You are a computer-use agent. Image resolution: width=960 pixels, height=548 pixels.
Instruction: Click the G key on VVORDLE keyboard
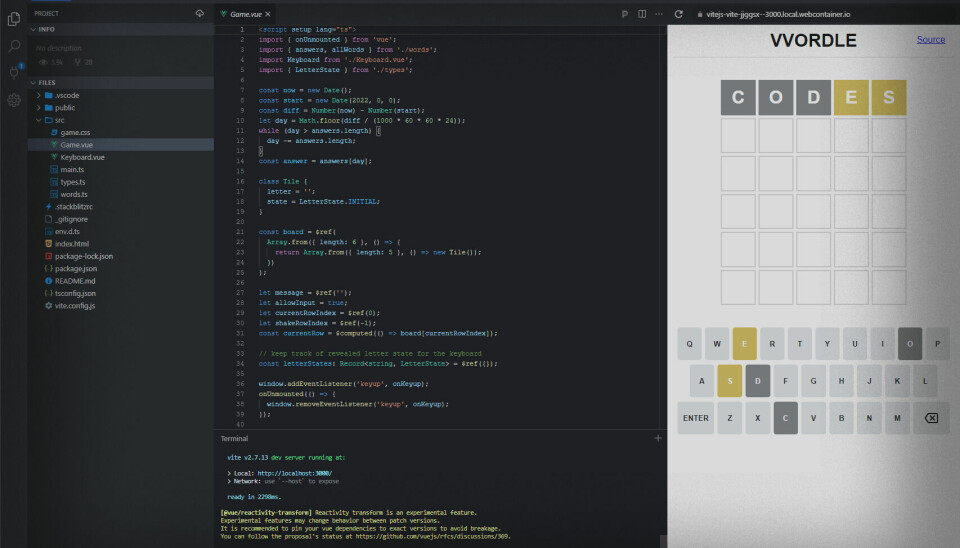coord(814,381)
